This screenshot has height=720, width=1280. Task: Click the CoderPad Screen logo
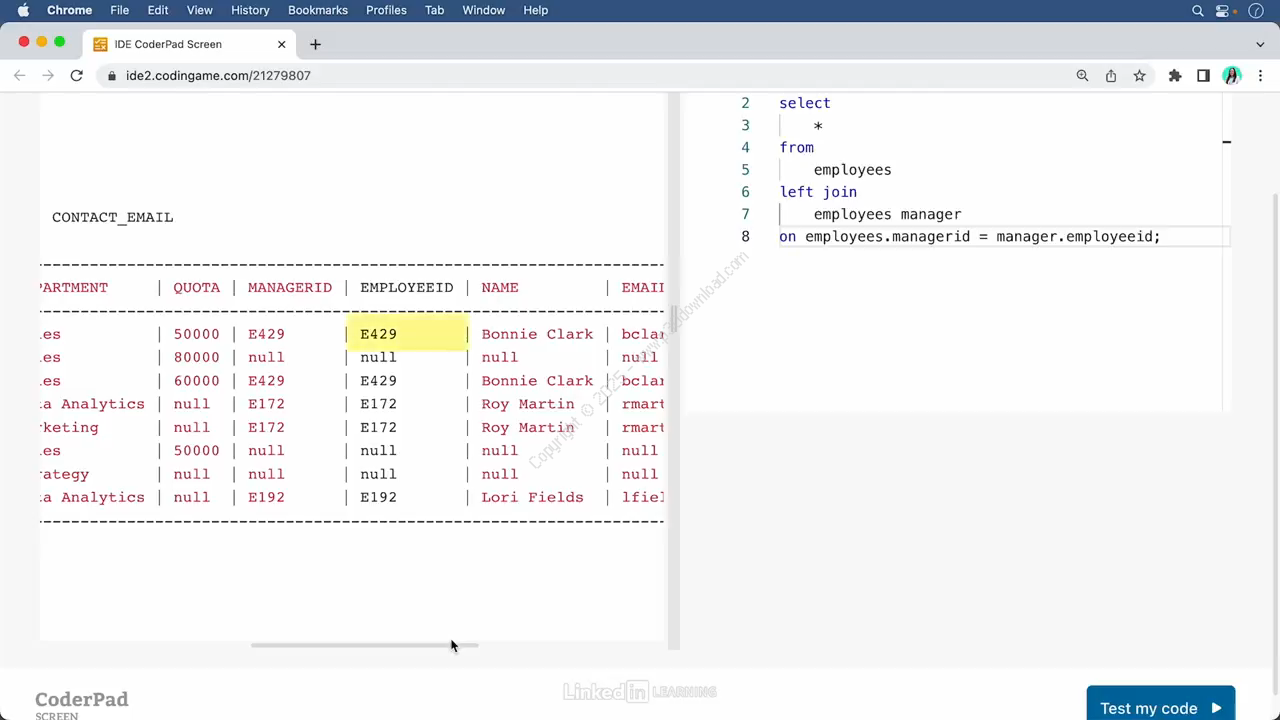coord(82,704)
